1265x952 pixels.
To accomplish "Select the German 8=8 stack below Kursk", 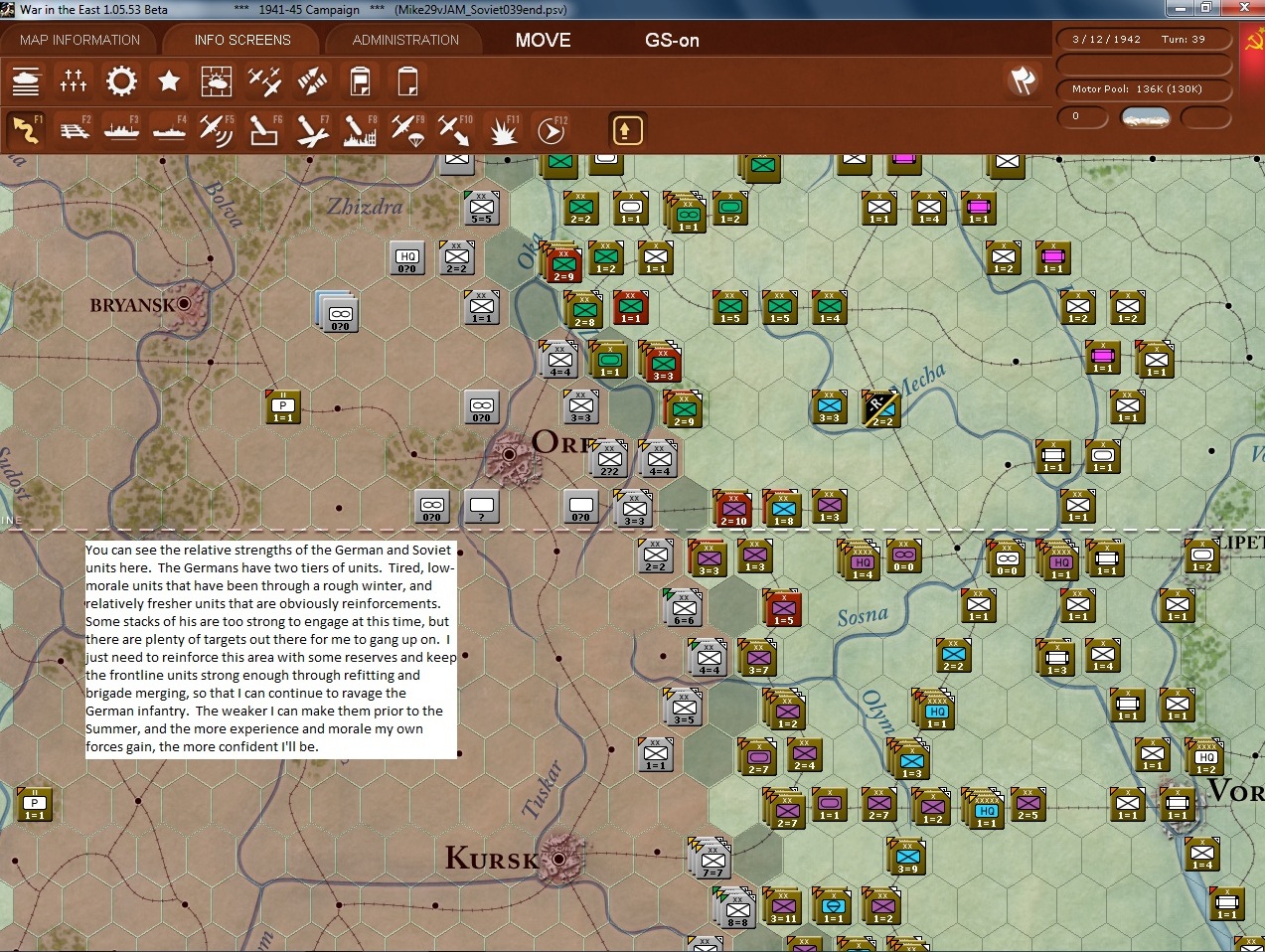I will pyautogui.click(x=736, y=907).
